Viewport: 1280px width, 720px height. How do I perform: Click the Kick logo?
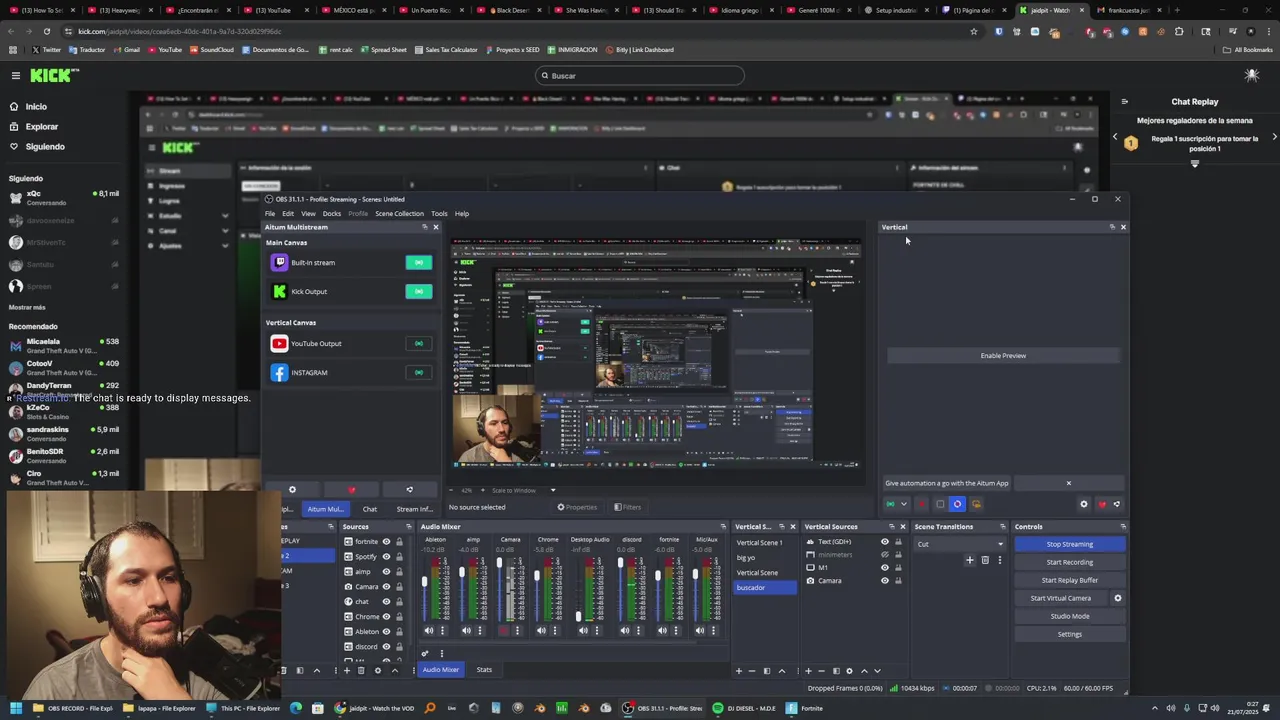[x=51, y=75]
